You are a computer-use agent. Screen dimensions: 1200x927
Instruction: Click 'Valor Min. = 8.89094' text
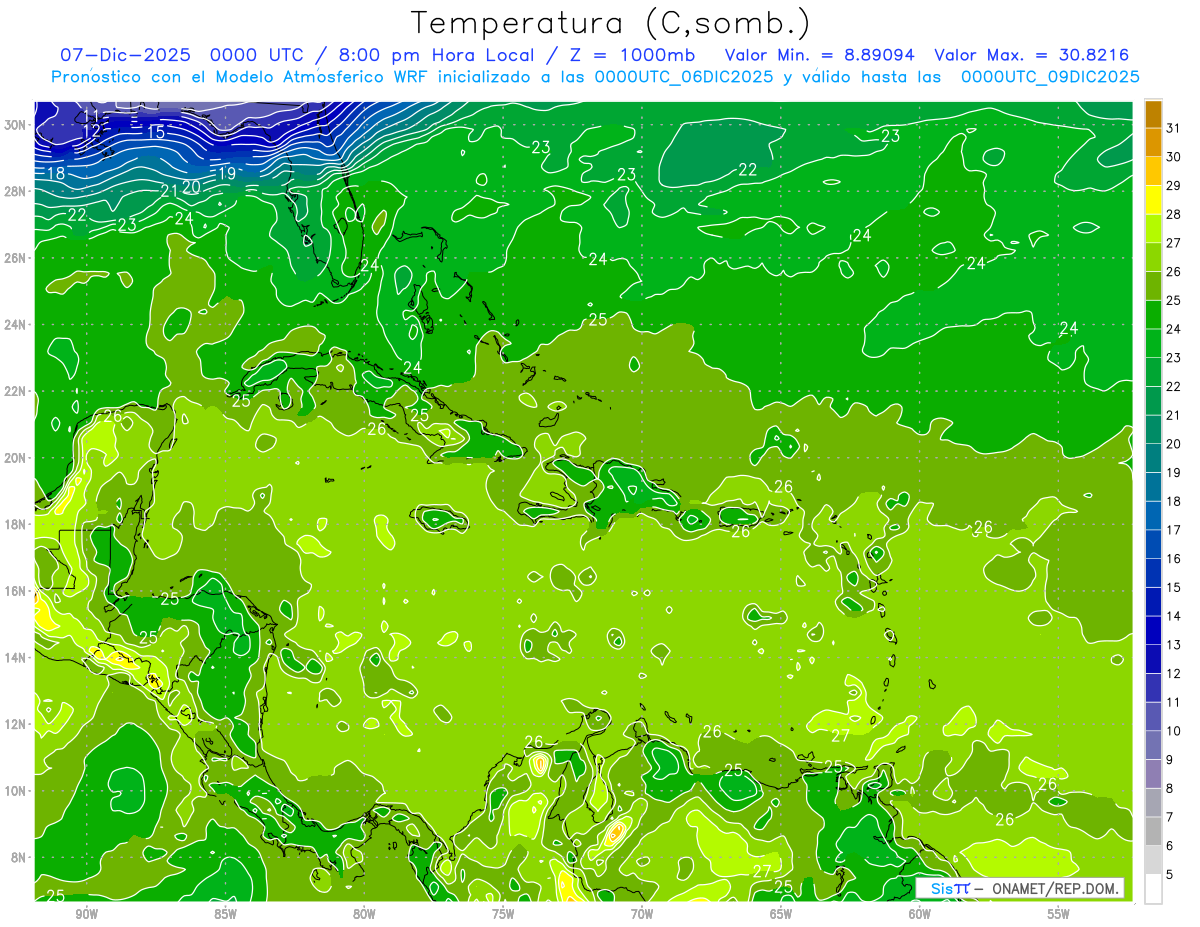coord(820,55)
